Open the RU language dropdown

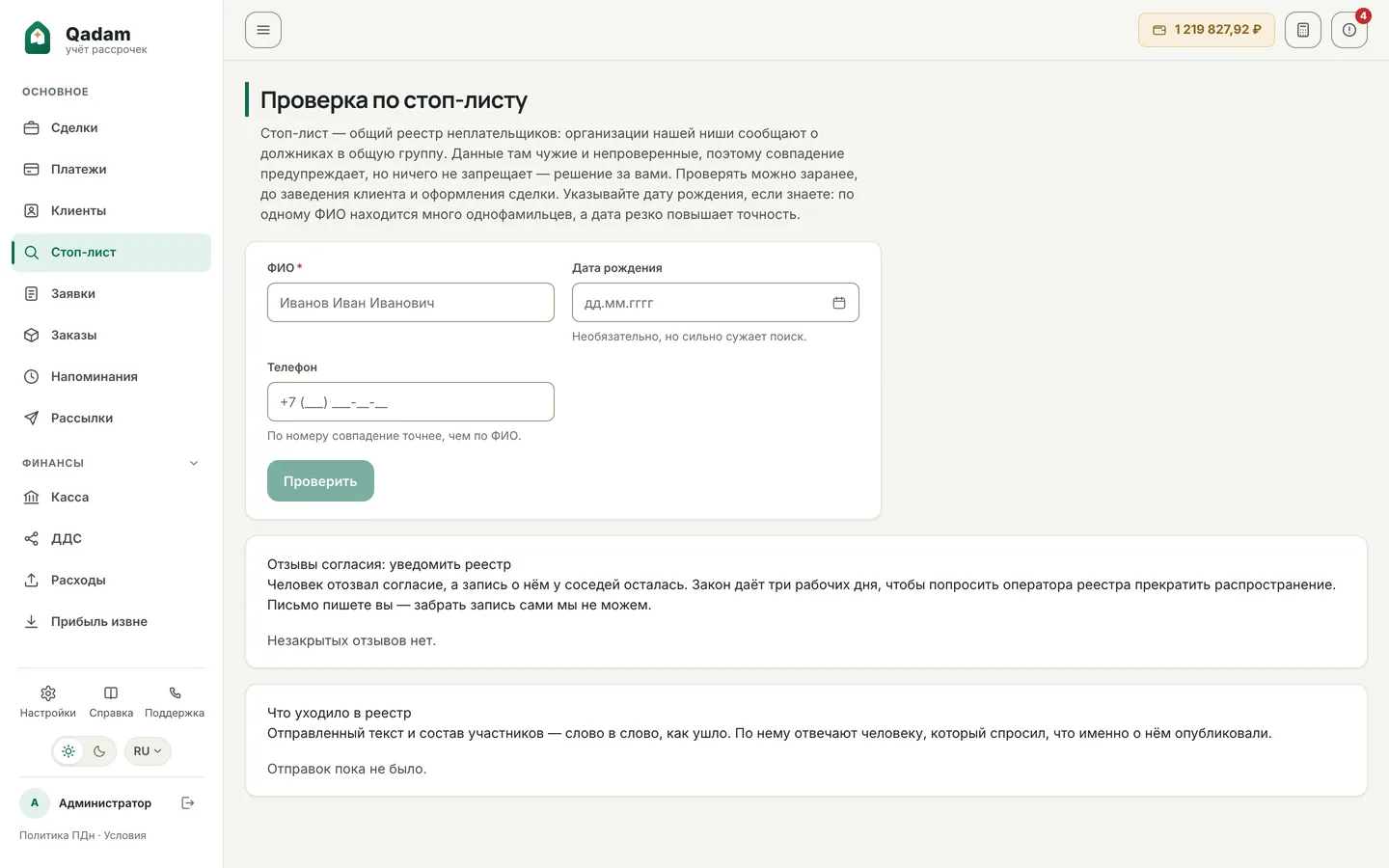[148, 751]
